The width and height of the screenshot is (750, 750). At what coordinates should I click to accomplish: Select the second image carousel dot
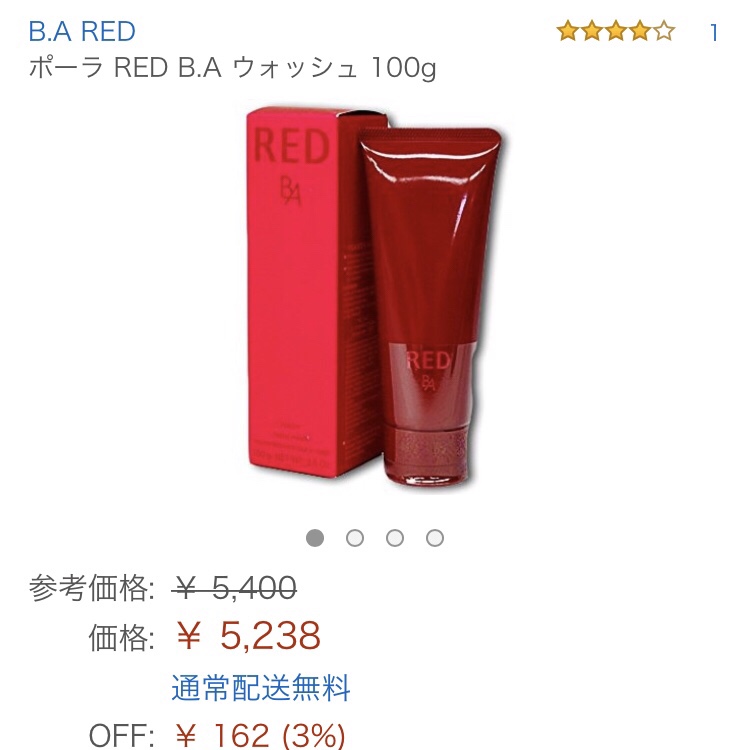click(354, 538)
